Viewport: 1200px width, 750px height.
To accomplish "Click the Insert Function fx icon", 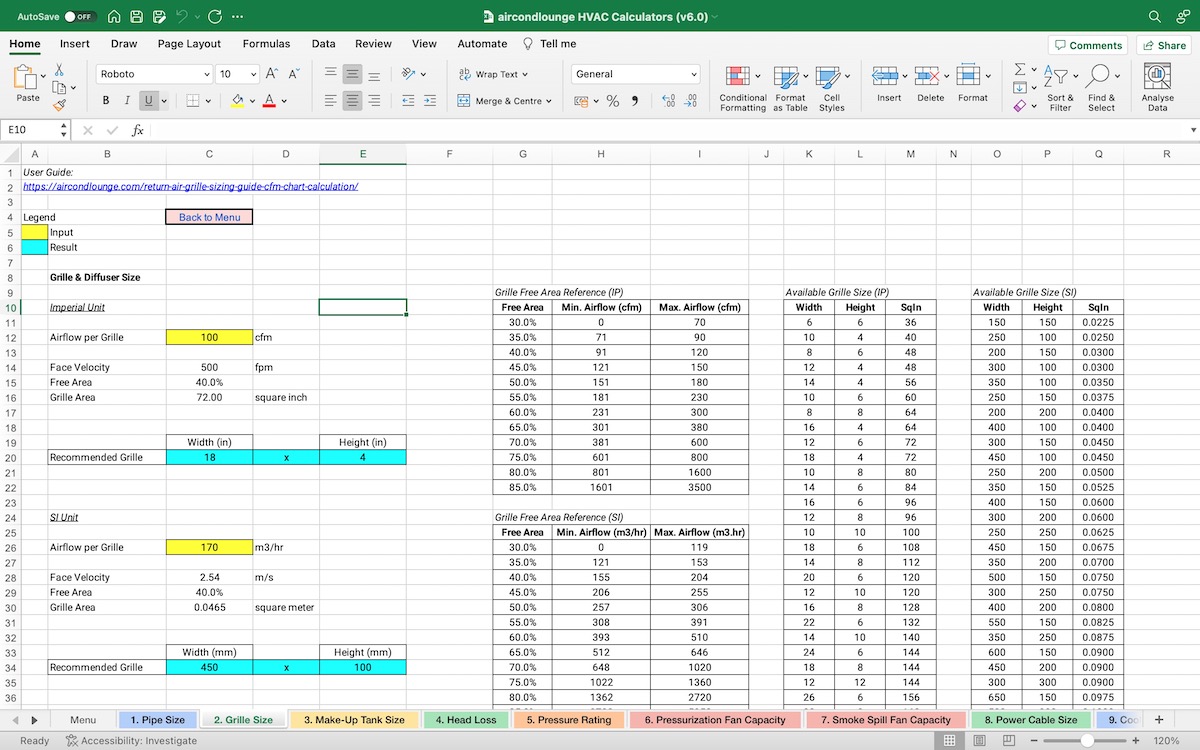I will (138, 130).
